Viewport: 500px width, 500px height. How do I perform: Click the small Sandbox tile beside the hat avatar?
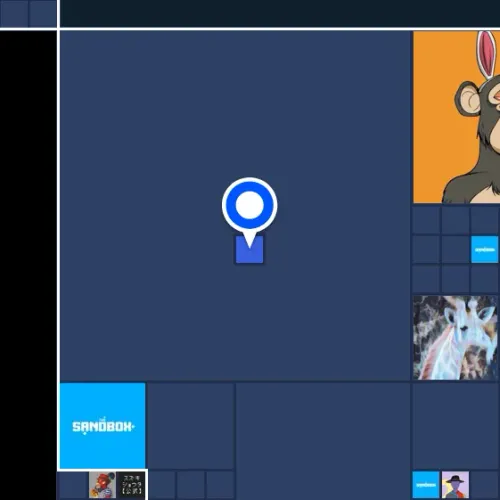click(426, 485)
